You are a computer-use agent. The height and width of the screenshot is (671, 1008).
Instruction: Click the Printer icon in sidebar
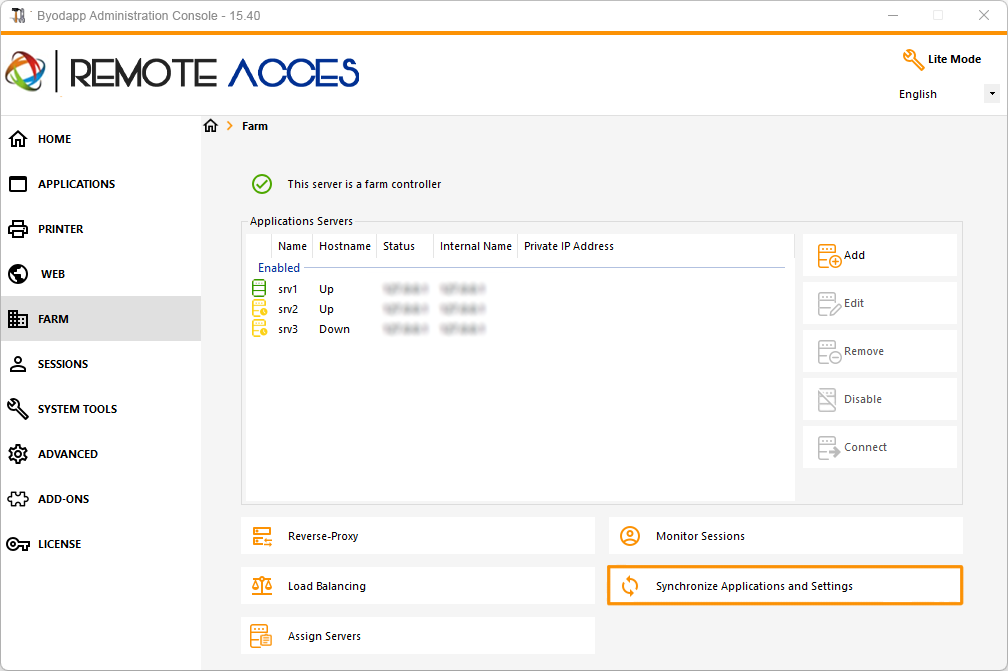click(18, 229)
